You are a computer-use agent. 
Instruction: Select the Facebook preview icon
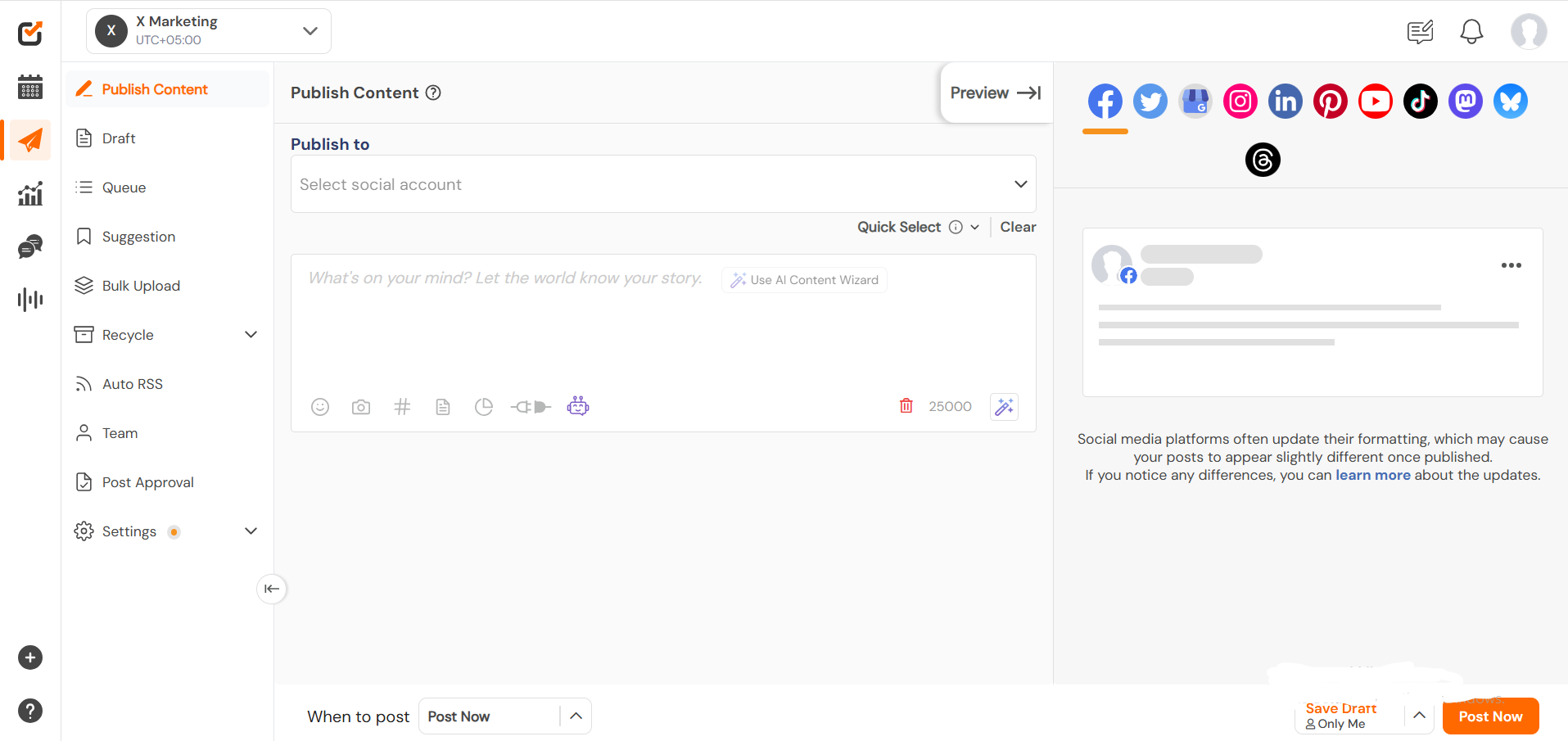pyautogui.click(x=1105, y=102)
